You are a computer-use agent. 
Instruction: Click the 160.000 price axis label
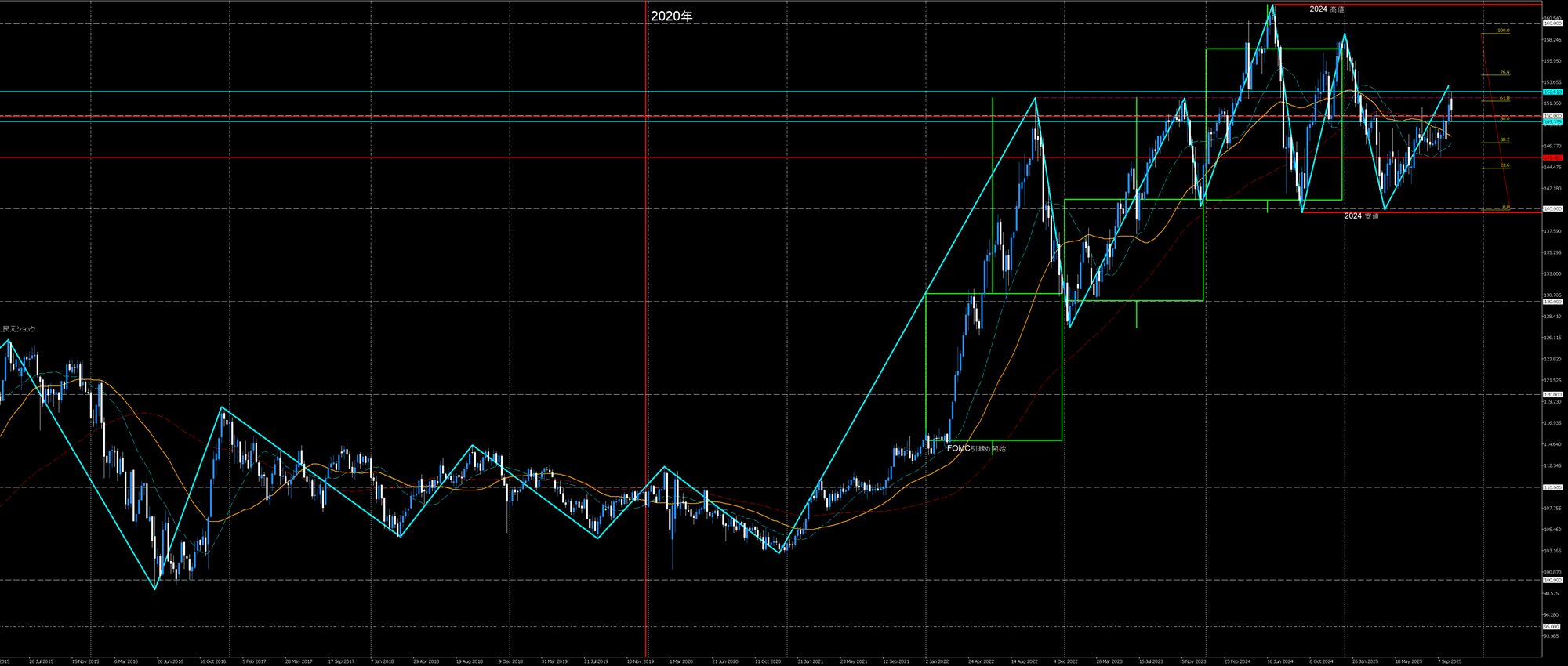coord(1552,24)
